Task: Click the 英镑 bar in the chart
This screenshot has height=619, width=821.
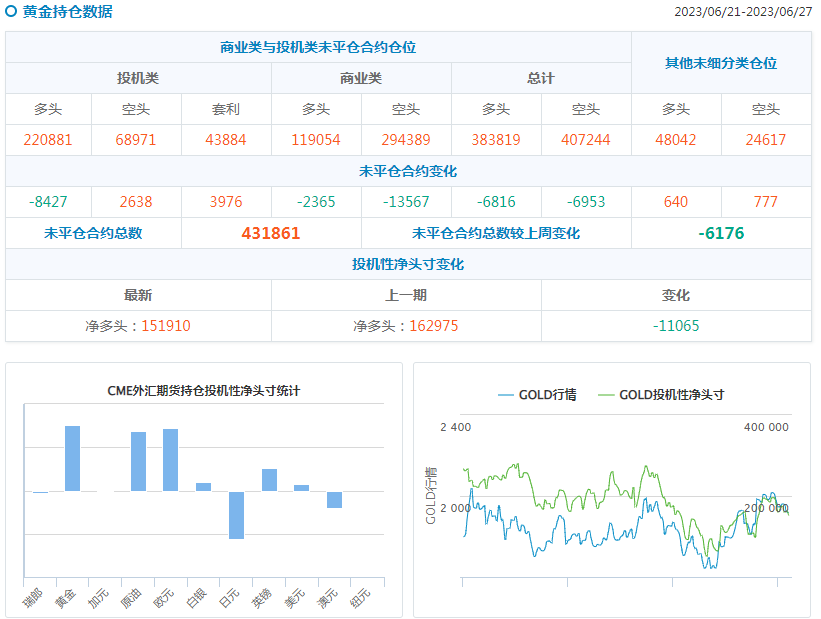Action: pyautogui.click(x=269, y=480)
